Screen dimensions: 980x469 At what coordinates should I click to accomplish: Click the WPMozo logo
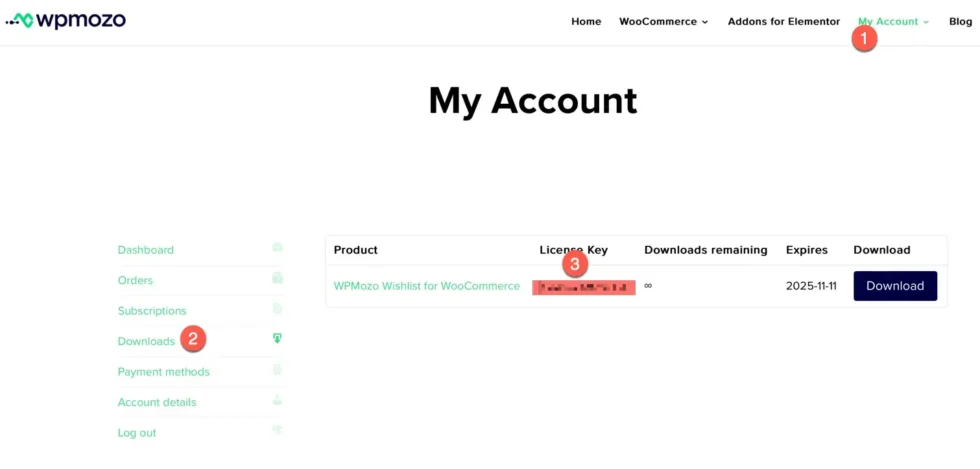[x=66, y=21]
